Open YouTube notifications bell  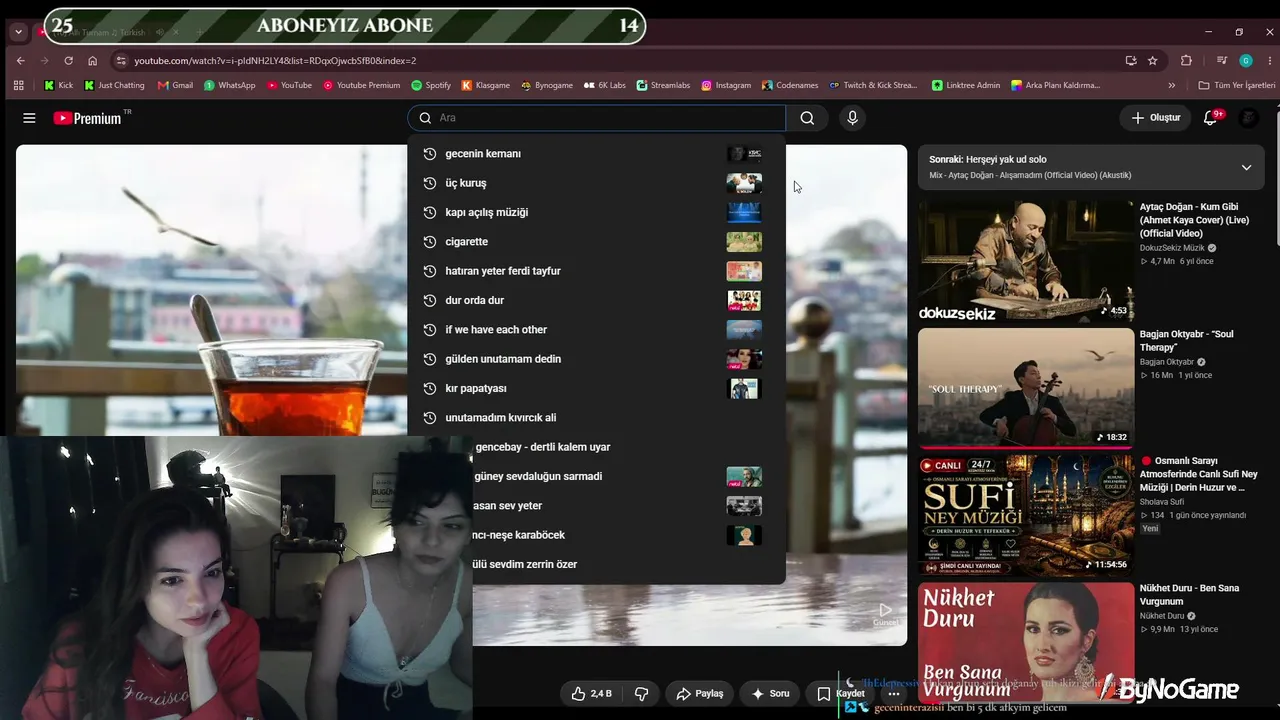1210,118
